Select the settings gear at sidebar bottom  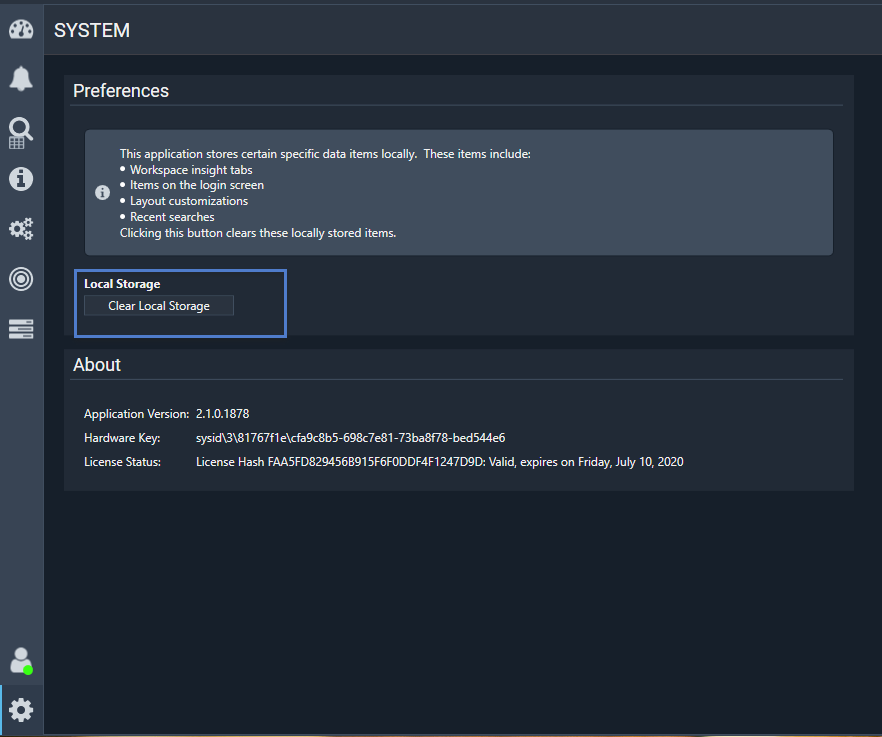coord(21,710)
